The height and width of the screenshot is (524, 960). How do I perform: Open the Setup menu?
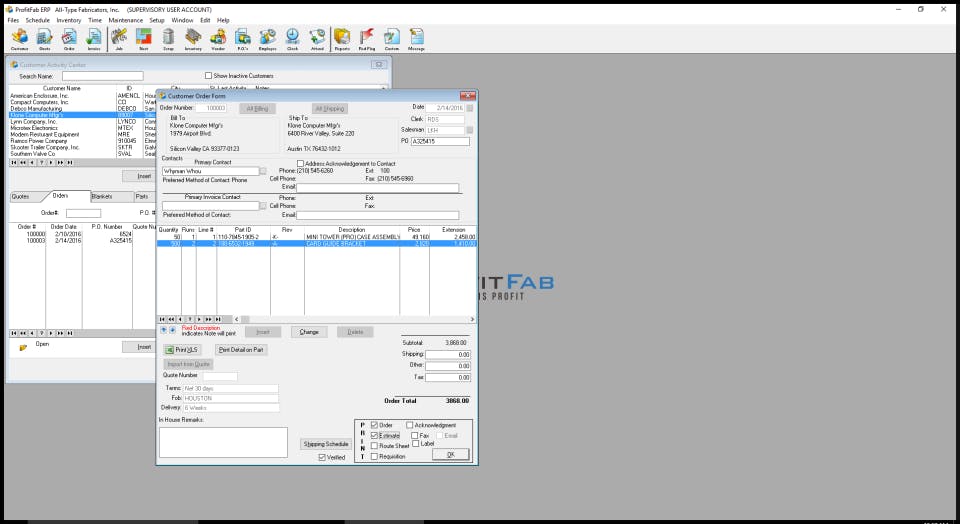tap(157, 20)
